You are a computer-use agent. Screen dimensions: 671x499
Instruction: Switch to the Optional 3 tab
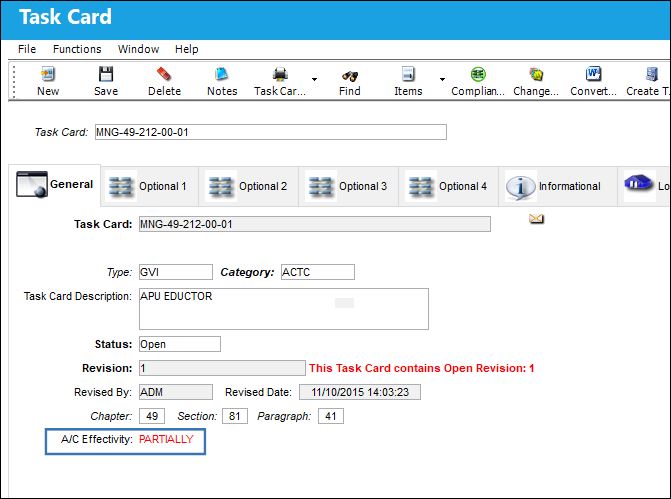[349, 186]
